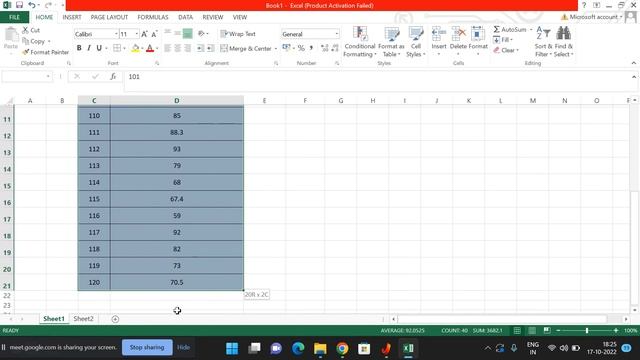The height and width of the screenshot is (360, 640).
Task: Open the FILE tab
Action: pos(14,17)
